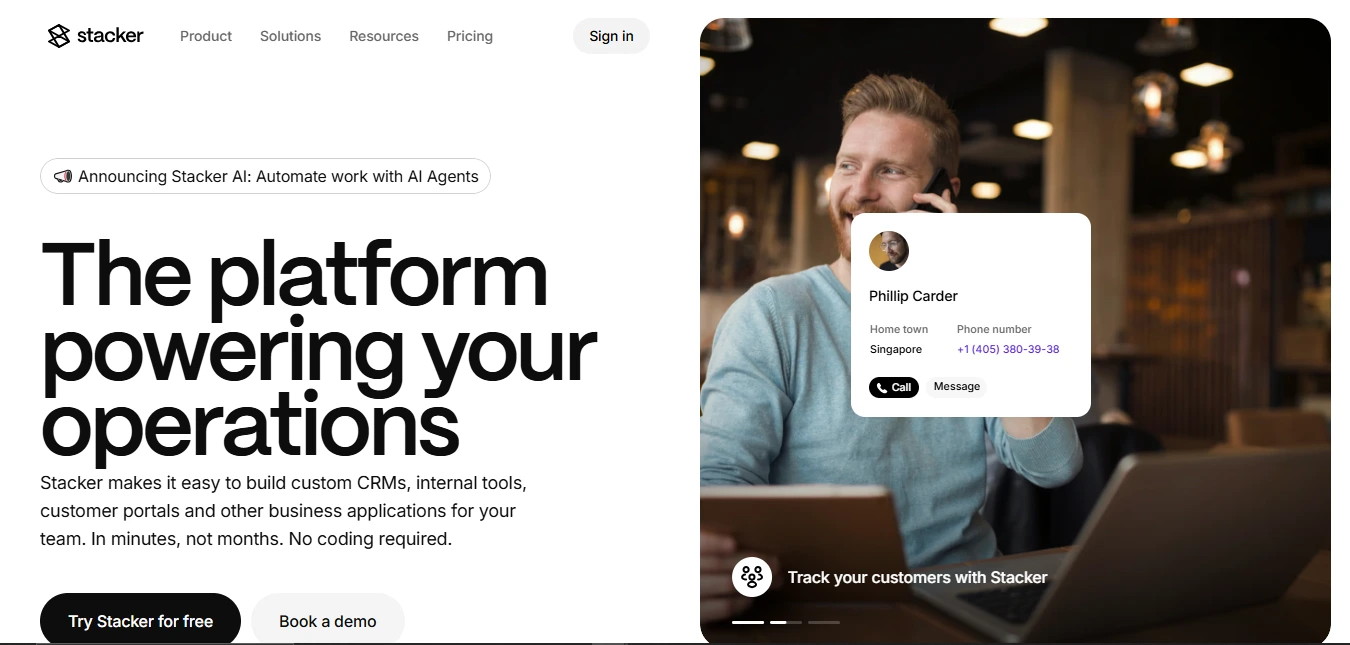Click the megaphone announcement icon
This screenshot has width=1350, height=645.
[x=63, y=176]
